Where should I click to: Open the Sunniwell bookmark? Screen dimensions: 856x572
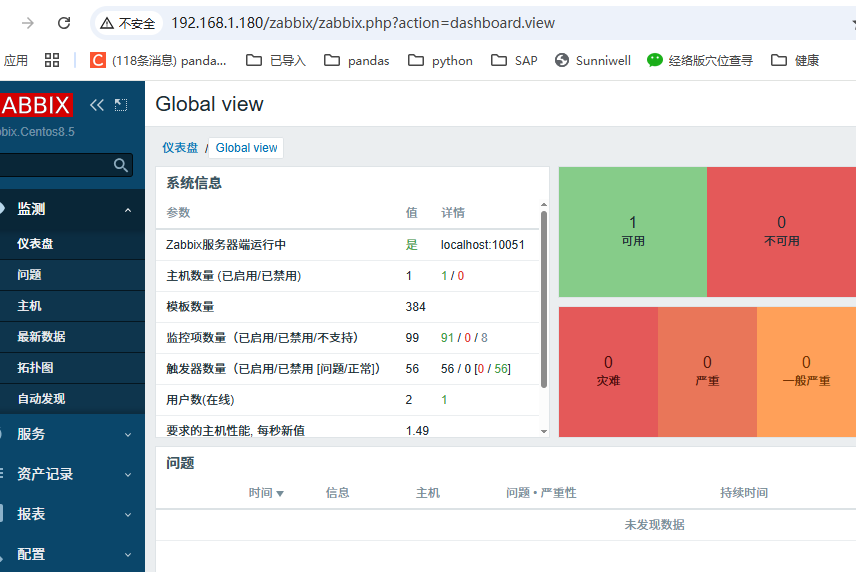592,60
